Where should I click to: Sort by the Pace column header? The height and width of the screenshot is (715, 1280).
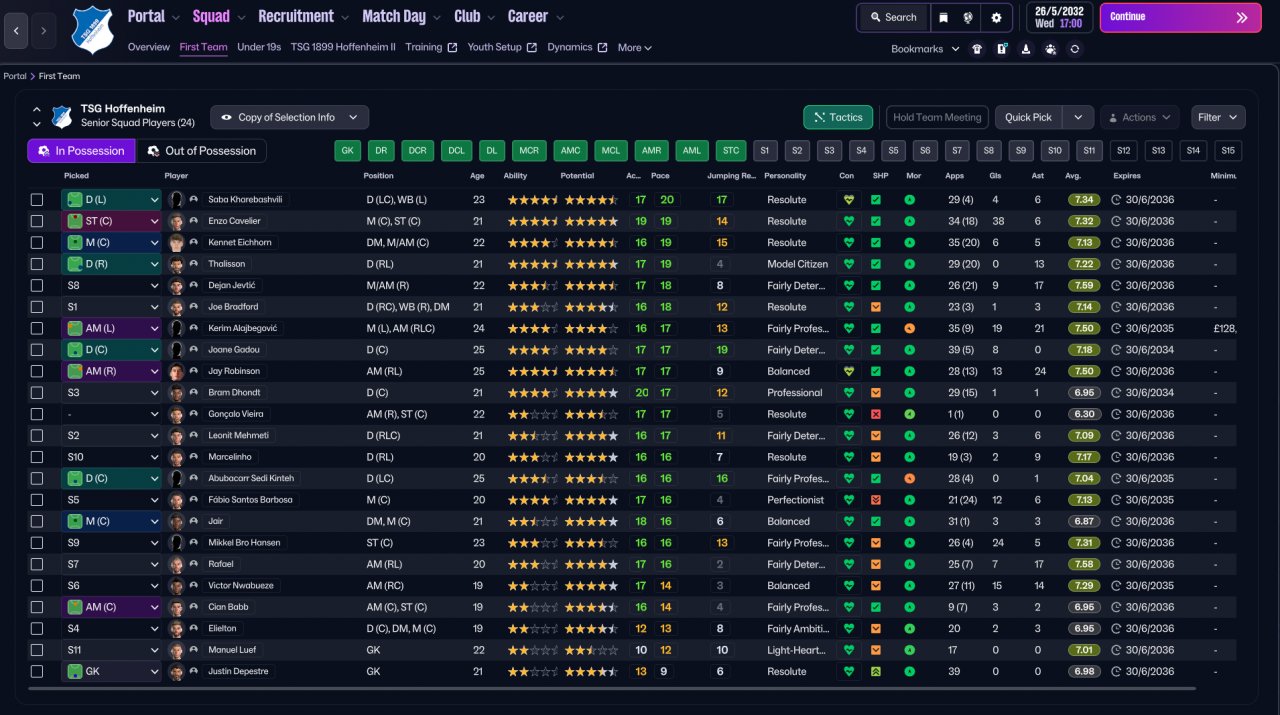pyautogui.click(x=660, y=176)
